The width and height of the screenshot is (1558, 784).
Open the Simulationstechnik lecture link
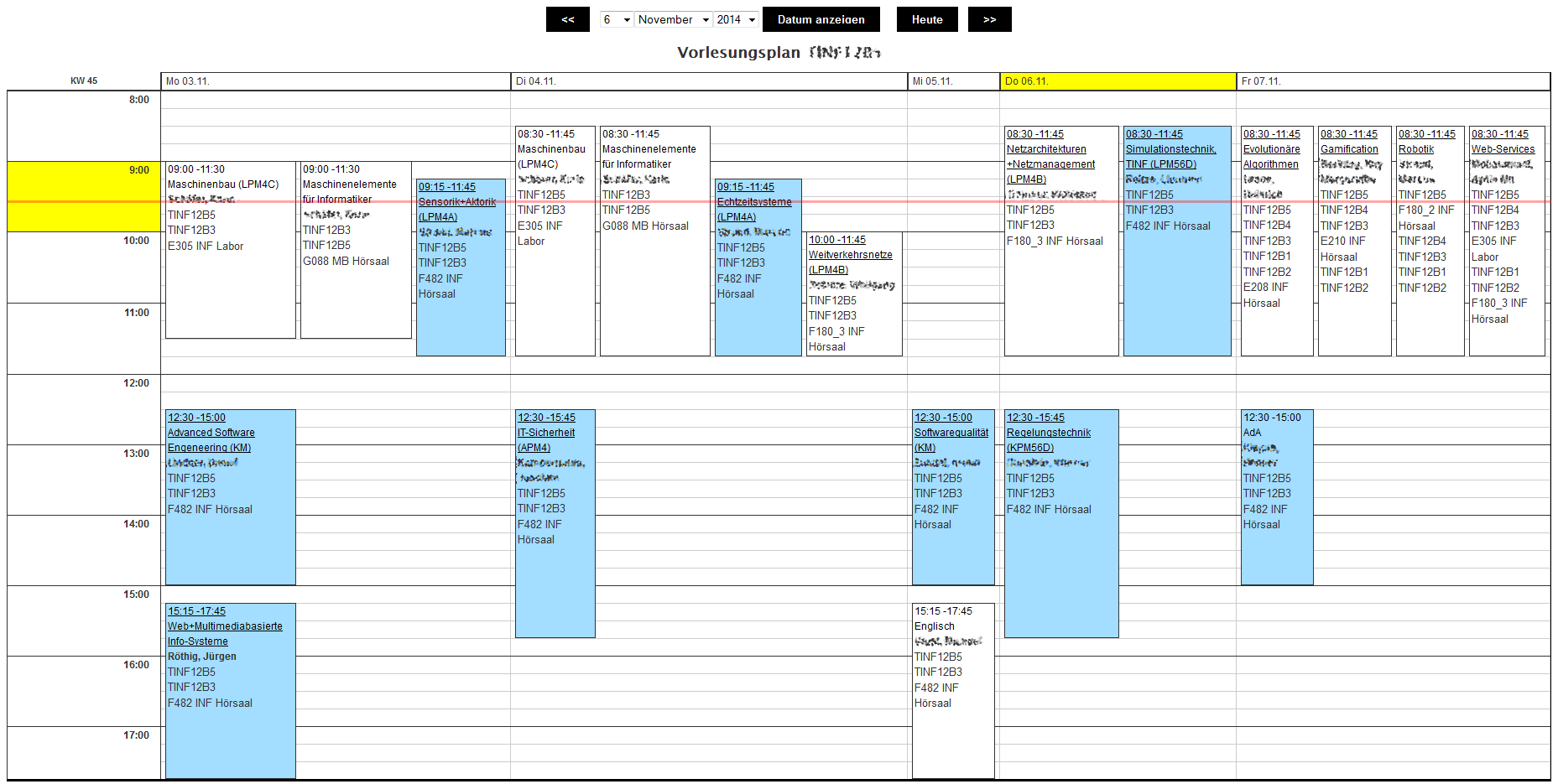click(1170, 149)
